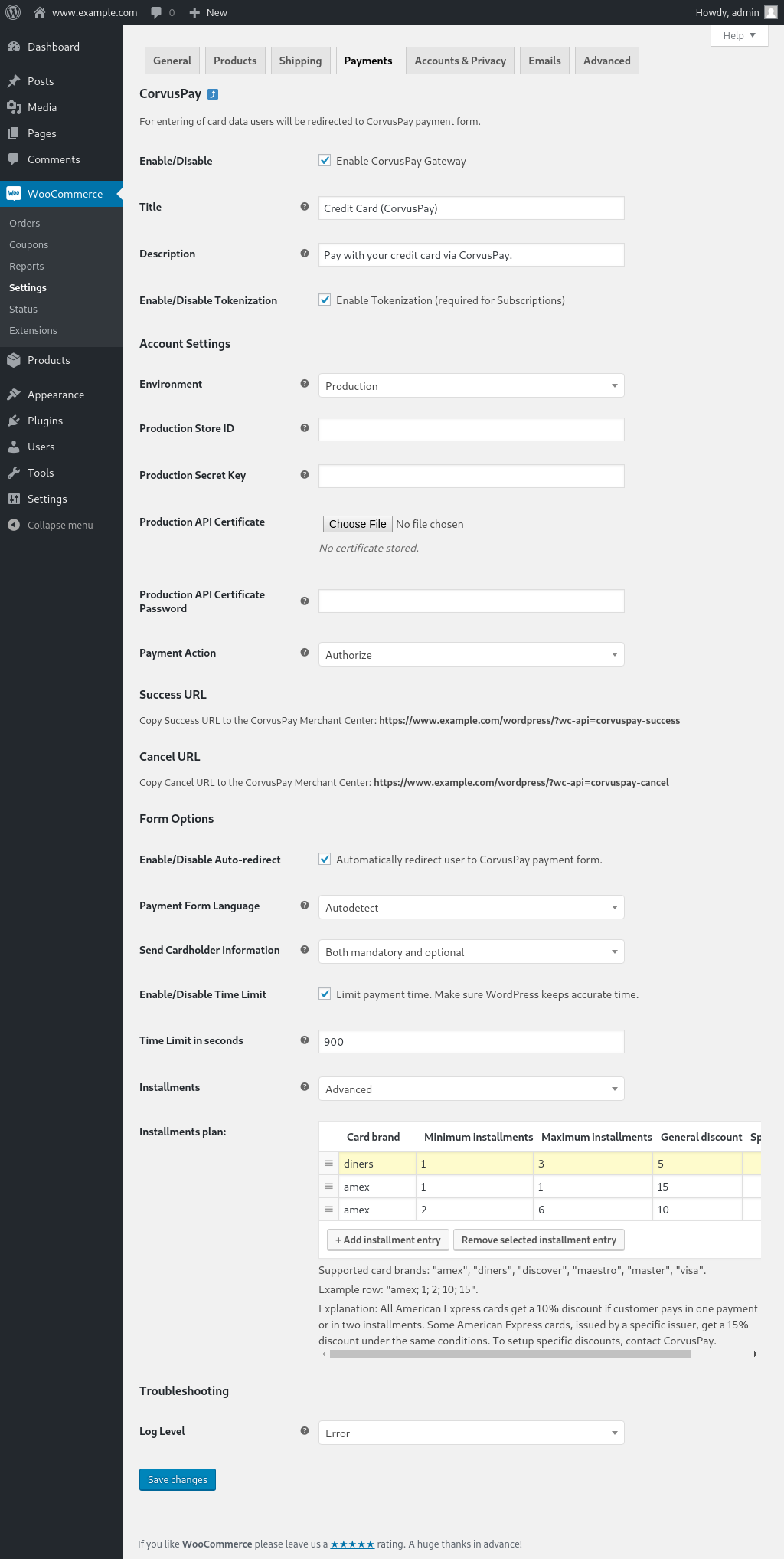Disable the CorvusPay Gateway checkbox
This screenshot has height=1559, width=784.
325,161
